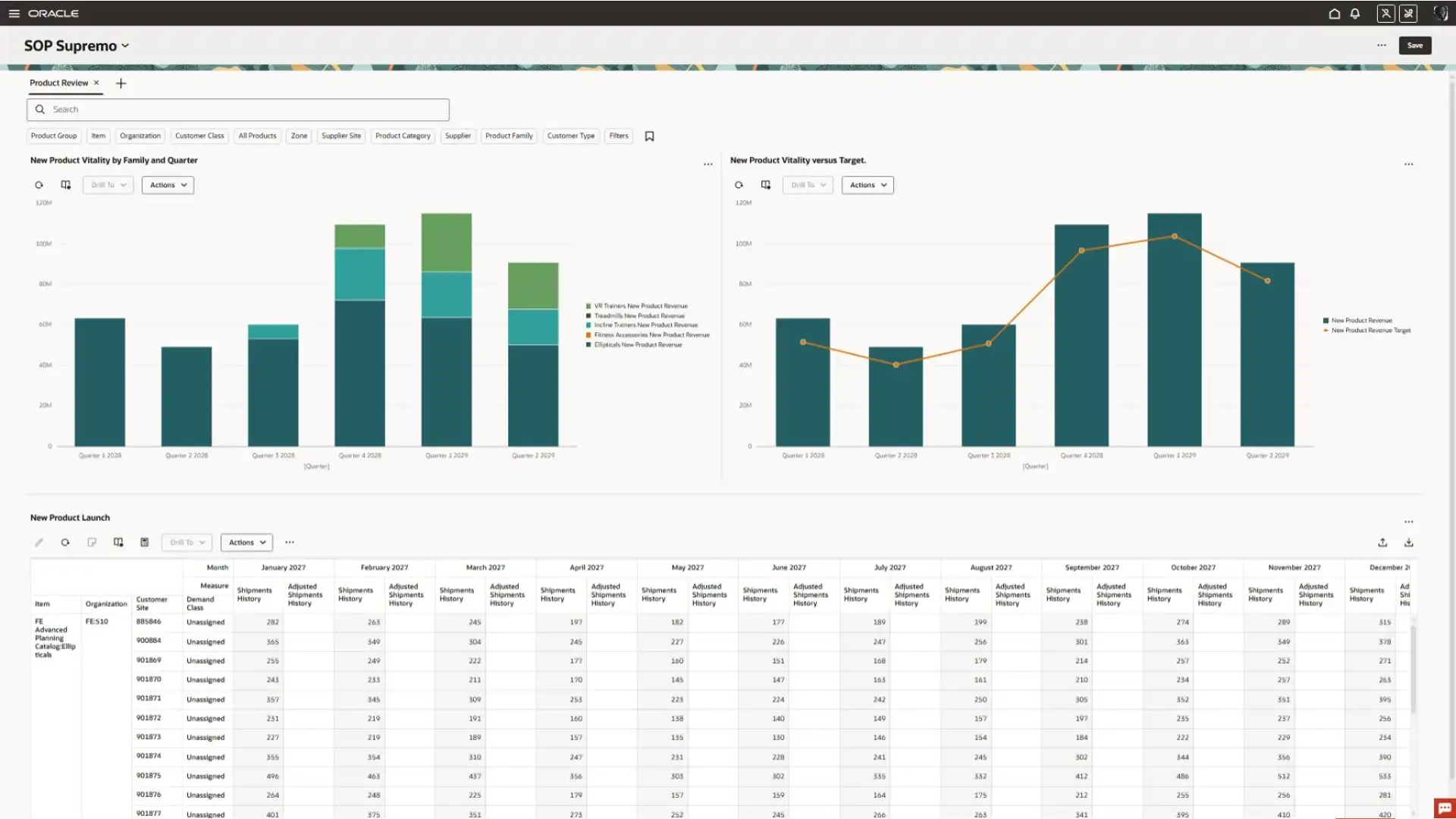Screen dimensions: 1456x819
Task: Open the notifications bell
Action: pos(1354,14)
